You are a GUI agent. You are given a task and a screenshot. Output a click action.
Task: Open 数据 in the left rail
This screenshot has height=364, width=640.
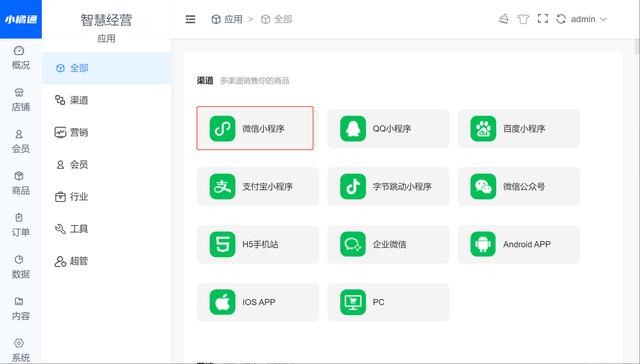20,267
